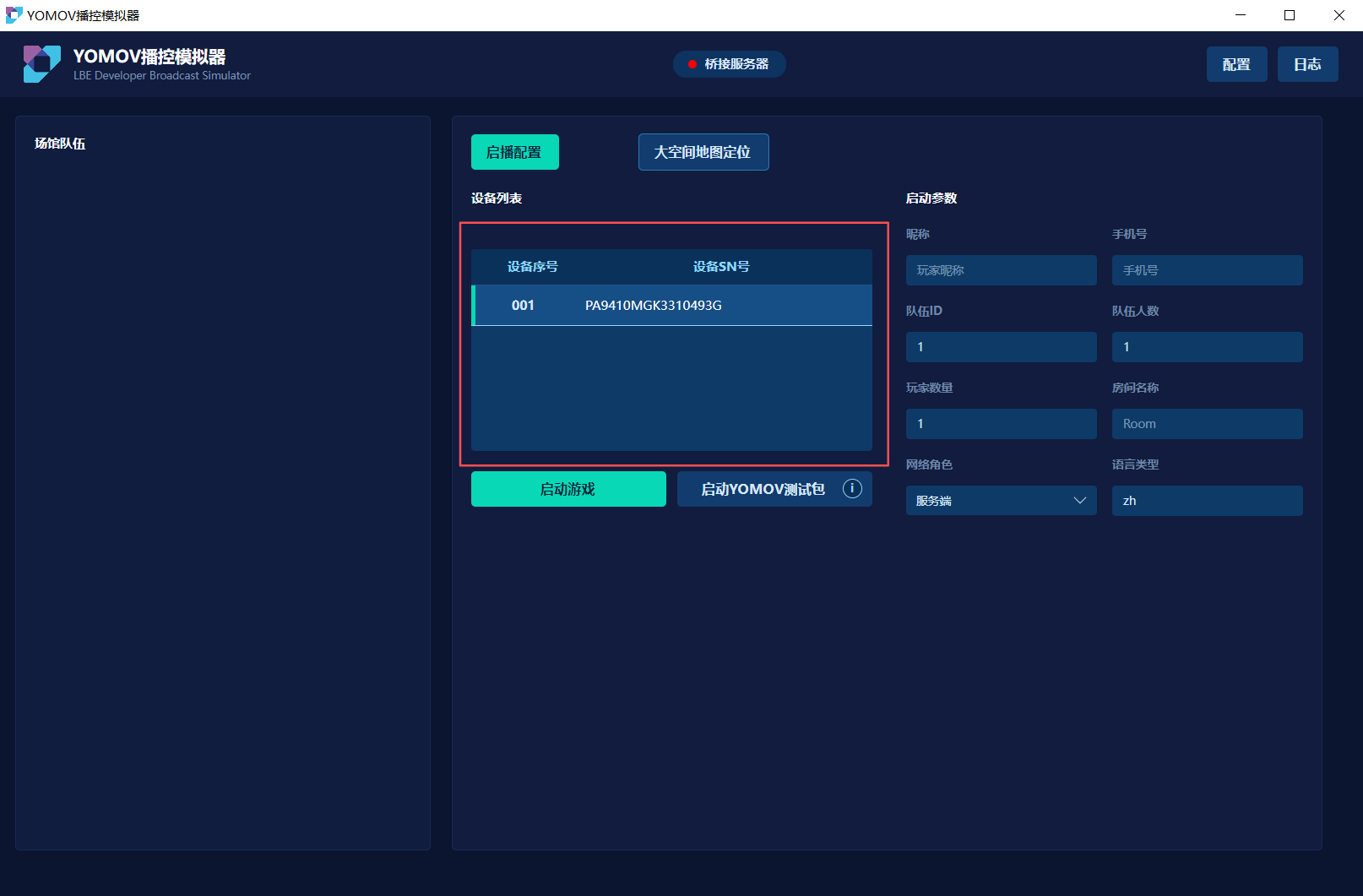Click the info icon on YOMOV test package button
The width and height of the screenshot is (1363, 896).
[x=852, y=488]
